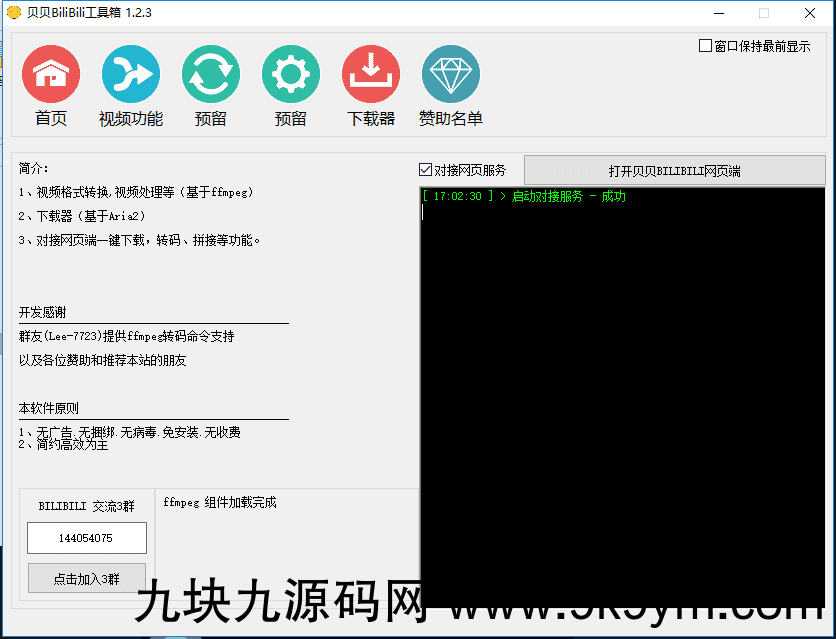The image size is (836, 639).
Task: Click 打开贝贝BILIBILI网页端 button
Action: pyautogui.click(x=677, y=169)
